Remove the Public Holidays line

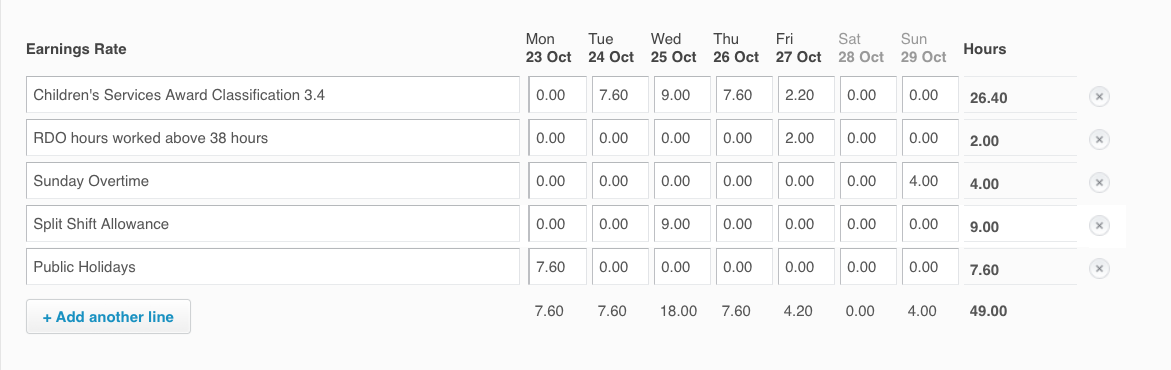(1099, 268)
